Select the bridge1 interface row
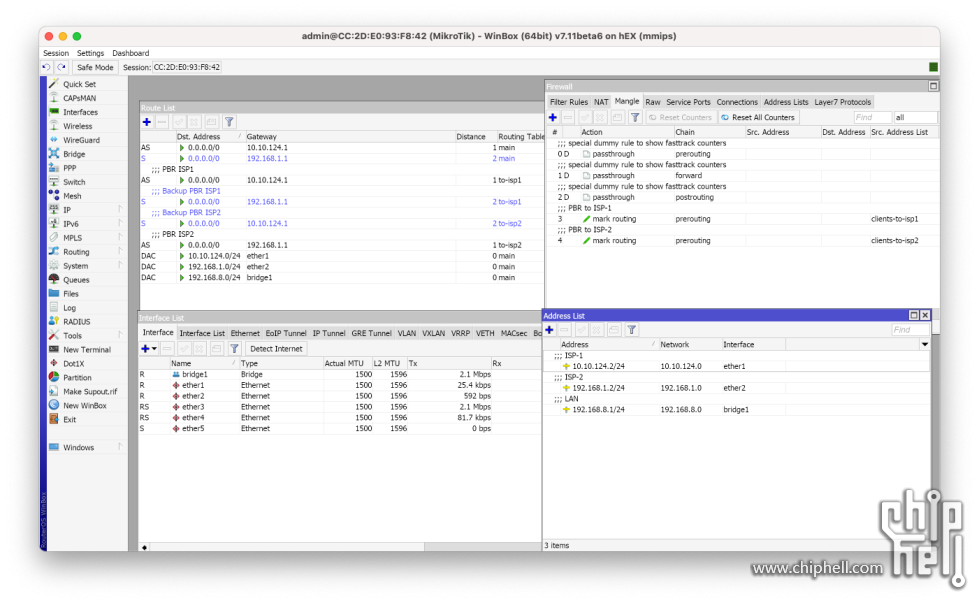The height and width of the screenshot is (603, 979). [340, 375]
